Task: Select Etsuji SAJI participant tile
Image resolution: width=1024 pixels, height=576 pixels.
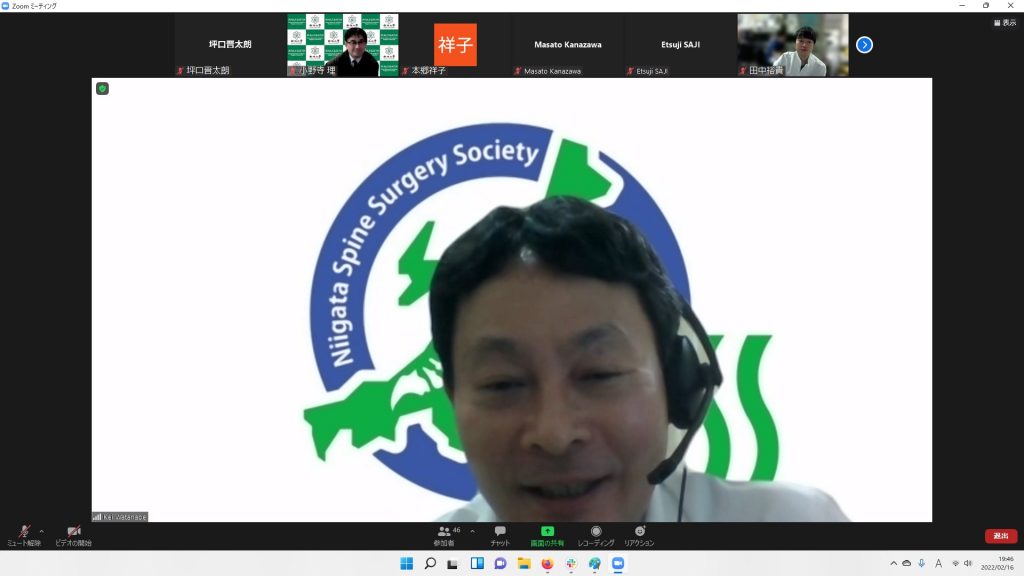Action: pyautogui.click(x=680, y=45)
